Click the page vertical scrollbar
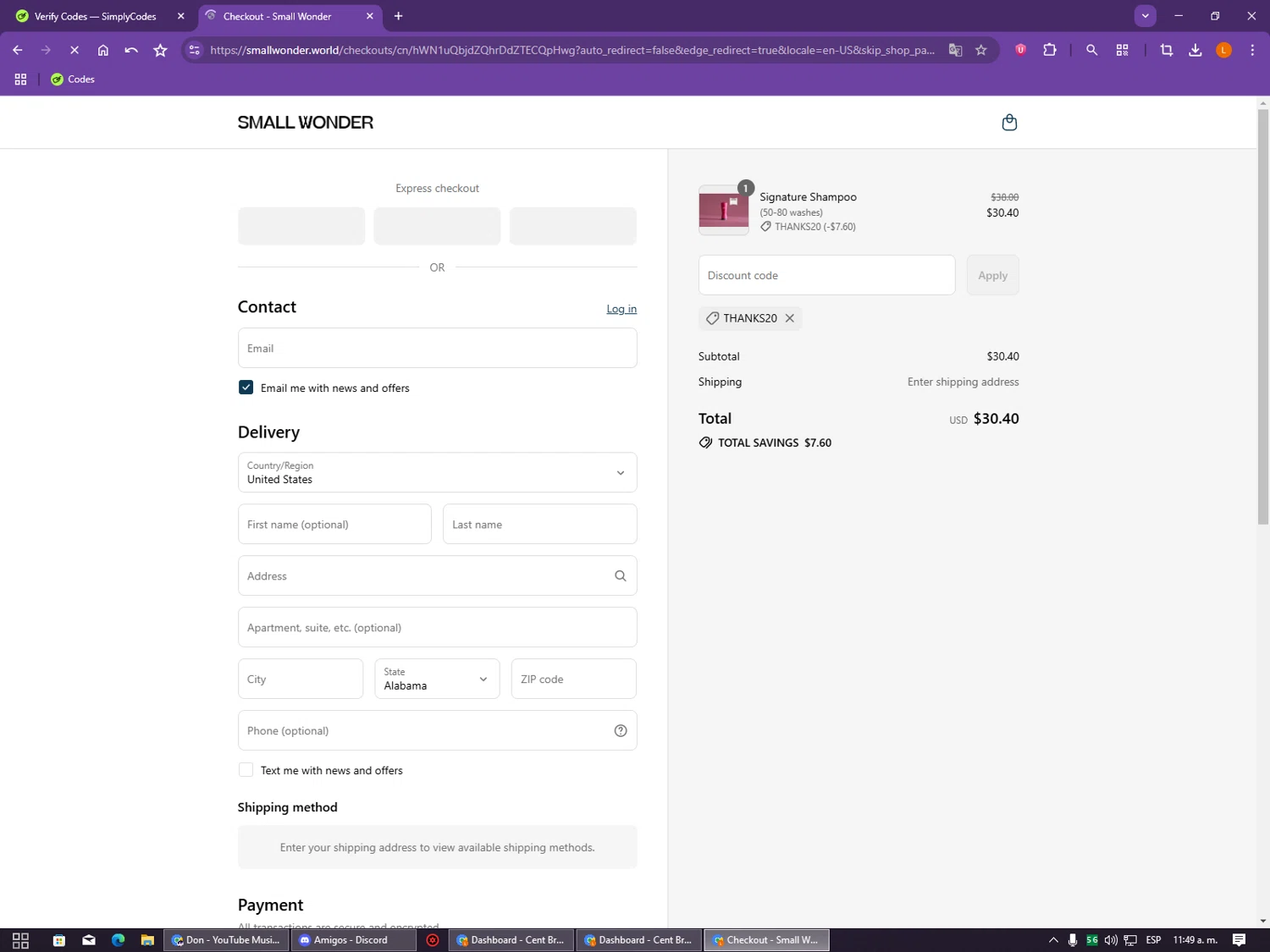1270x952 pixels. 1262,317
